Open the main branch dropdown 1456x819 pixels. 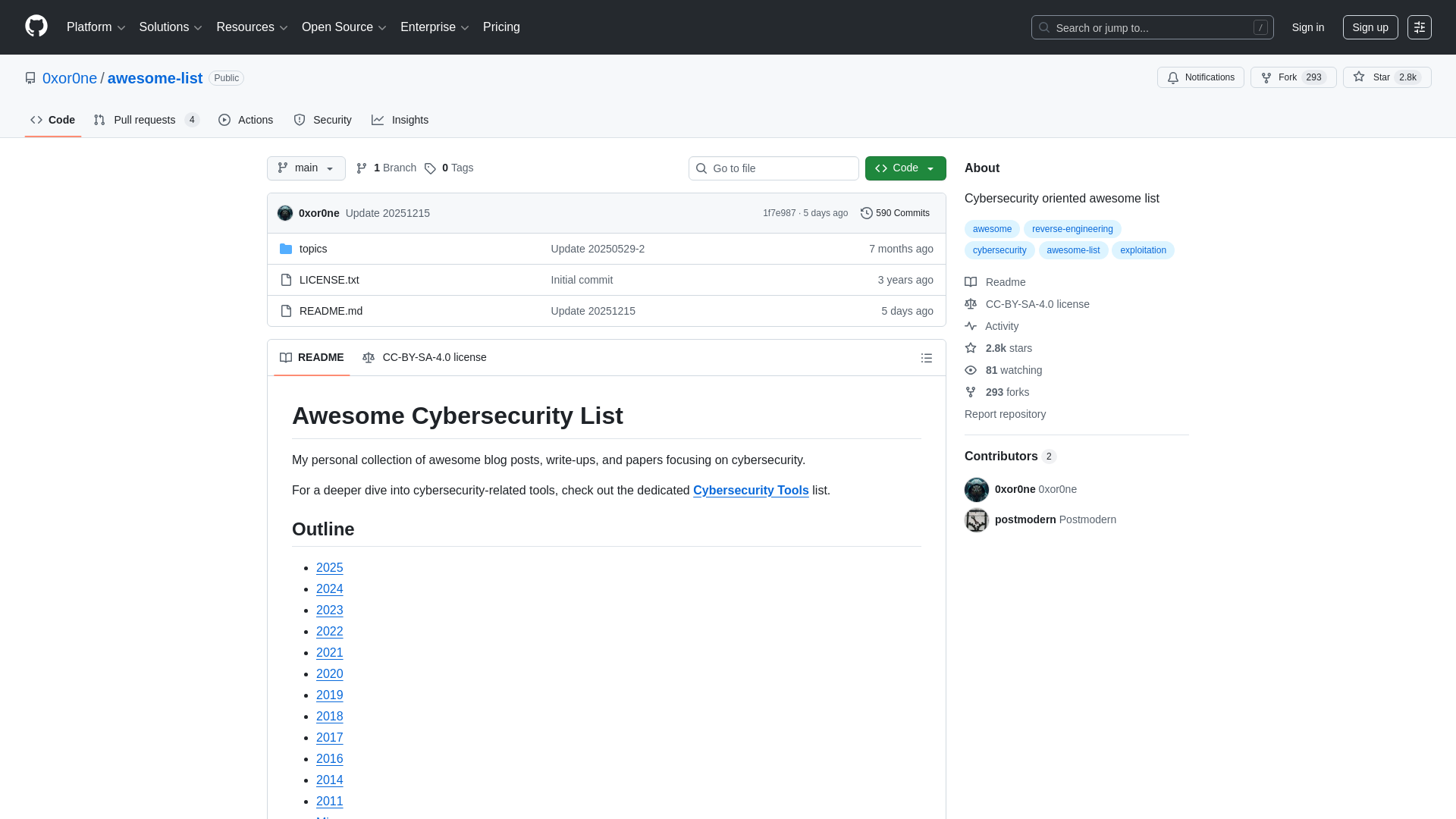click(306, 168)
